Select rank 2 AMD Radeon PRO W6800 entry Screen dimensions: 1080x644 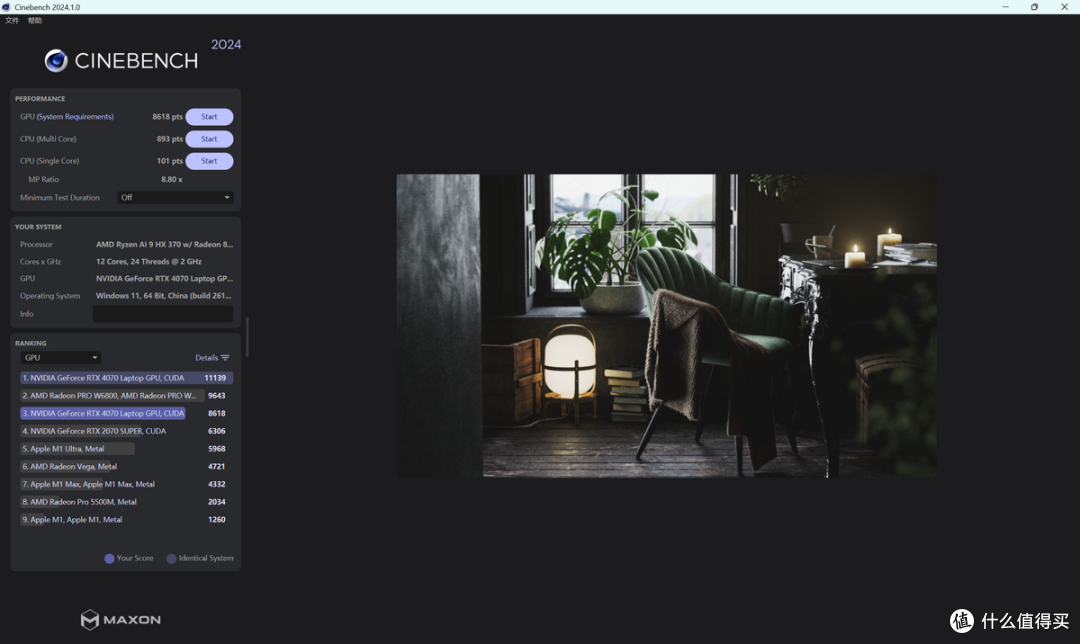click(x=126, y=395)
